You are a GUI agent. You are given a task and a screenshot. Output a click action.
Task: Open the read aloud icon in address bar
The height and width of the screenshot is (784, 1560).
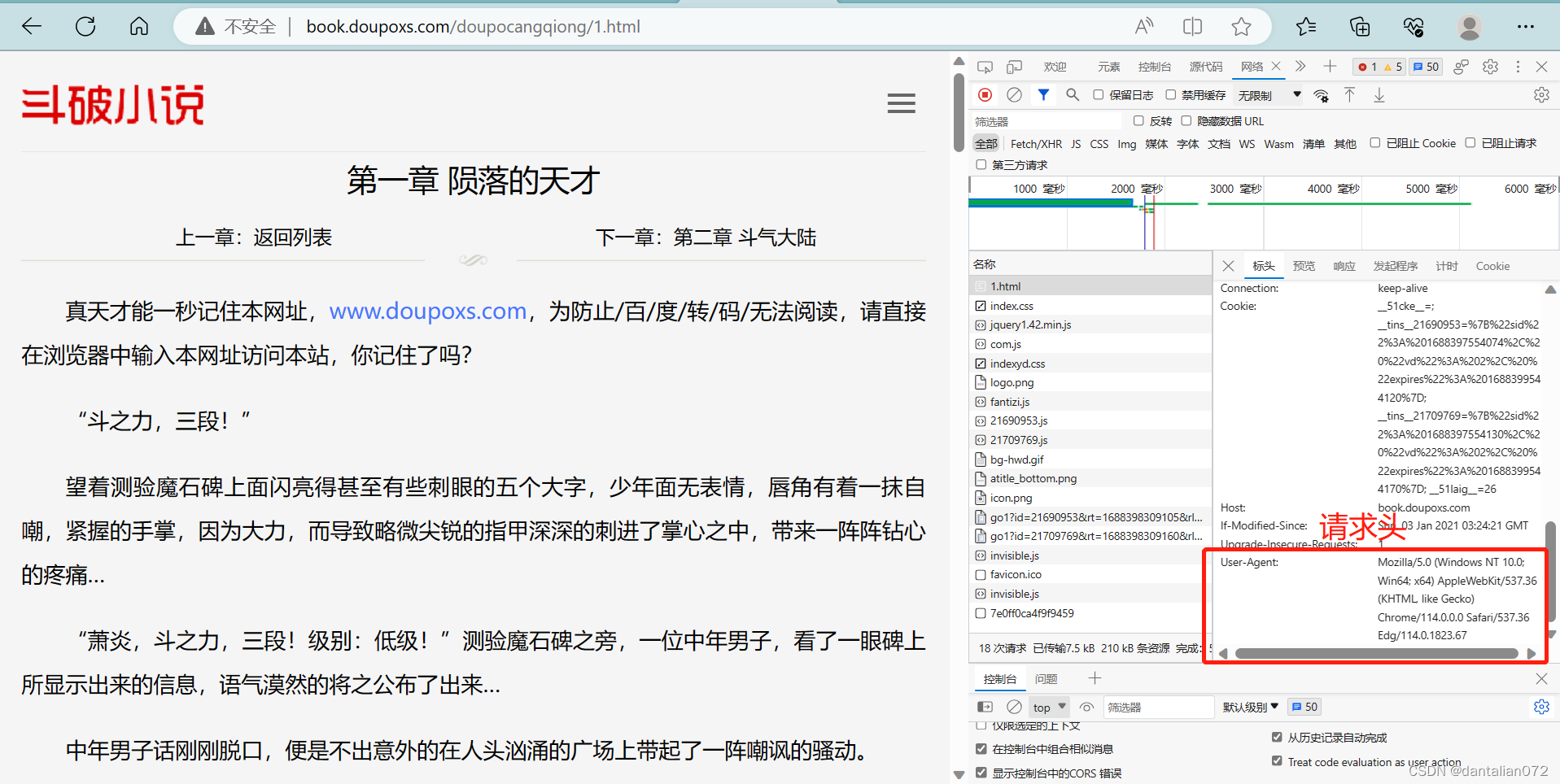point(1144,27)
